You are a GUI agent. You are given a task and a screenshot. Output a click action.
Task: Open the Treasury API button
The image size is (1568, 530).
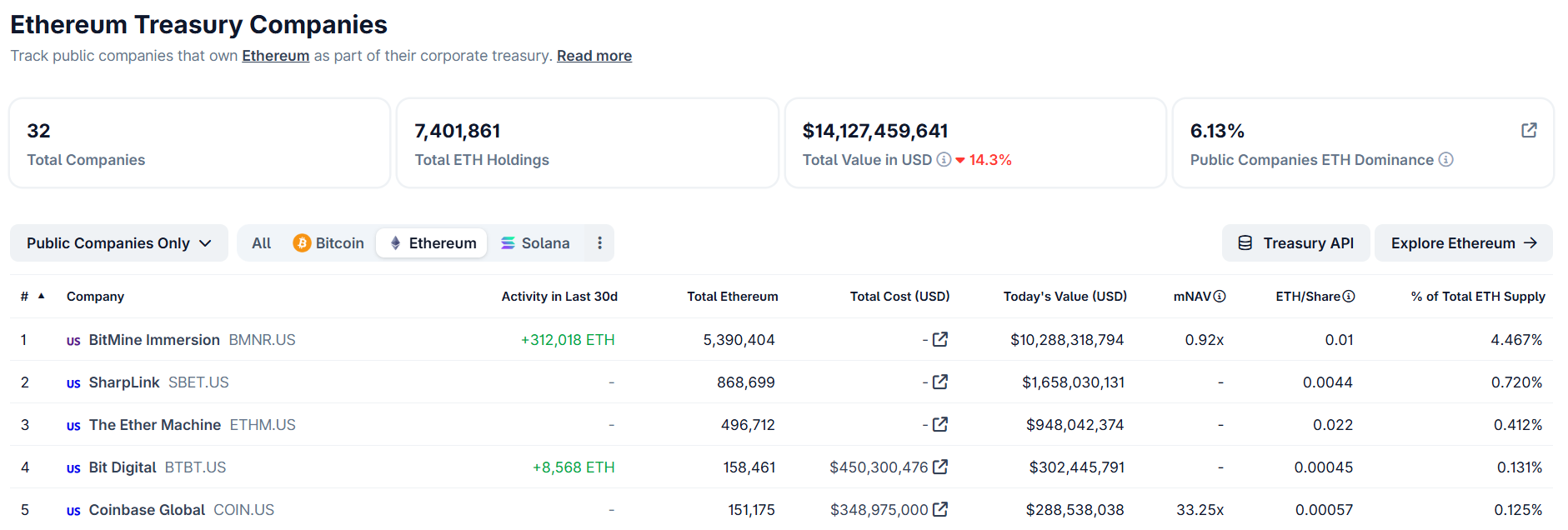coord(1295,242)
